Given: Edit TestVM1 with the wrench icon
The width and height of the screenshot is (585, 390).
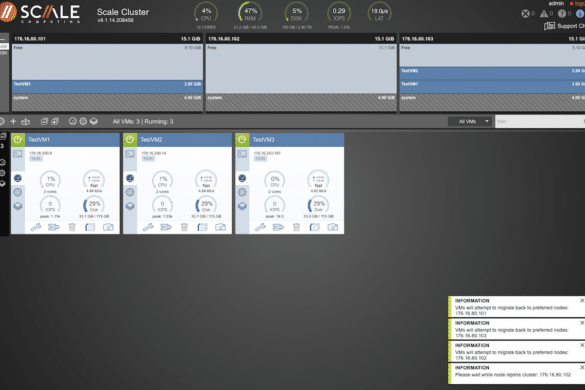Looking at the screenshot, I should click(36, 227).
